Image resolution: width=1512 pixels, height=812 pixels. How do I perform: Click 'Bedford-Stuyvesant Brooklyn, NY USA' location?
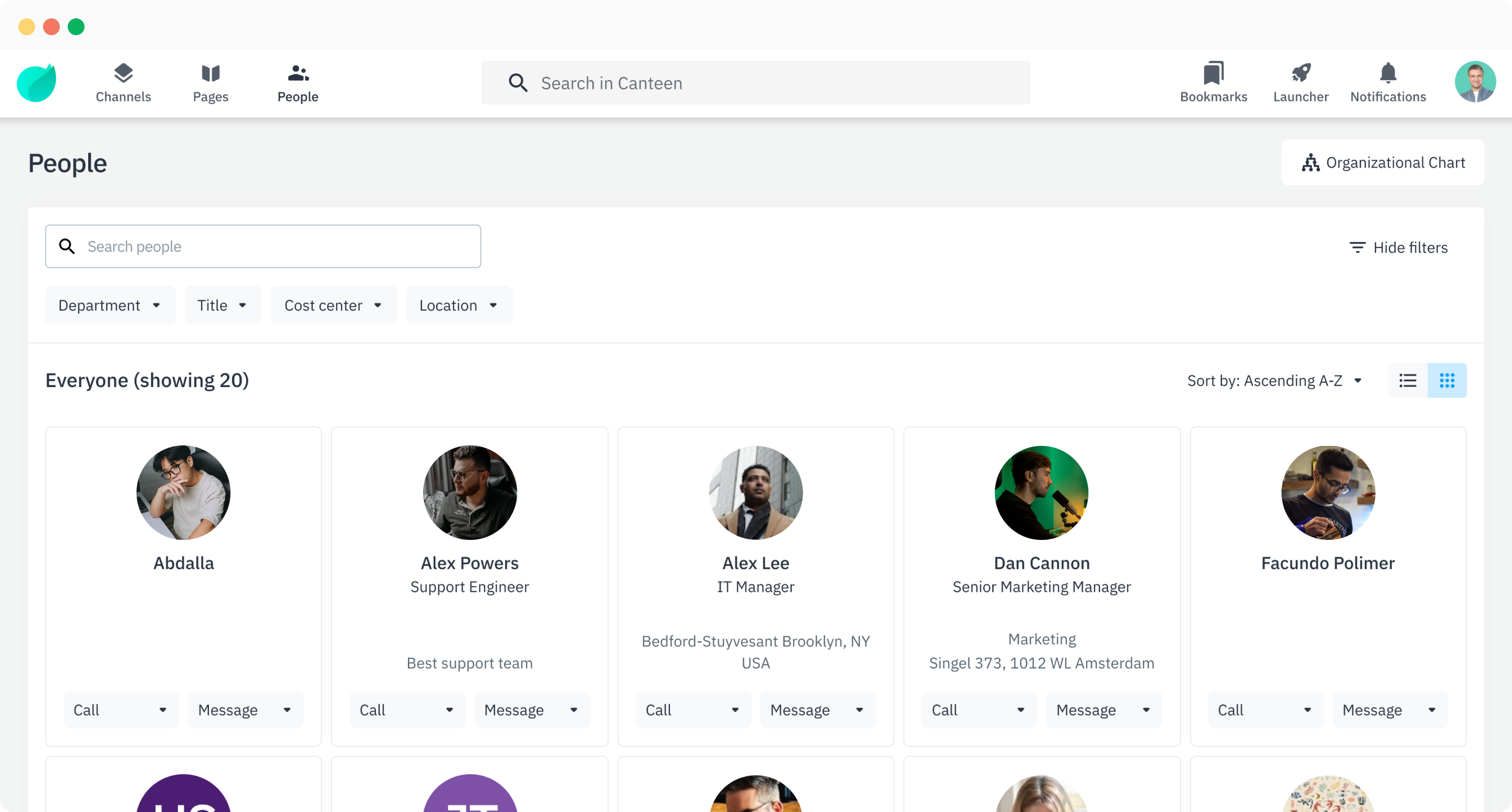[x=755, y=652]
